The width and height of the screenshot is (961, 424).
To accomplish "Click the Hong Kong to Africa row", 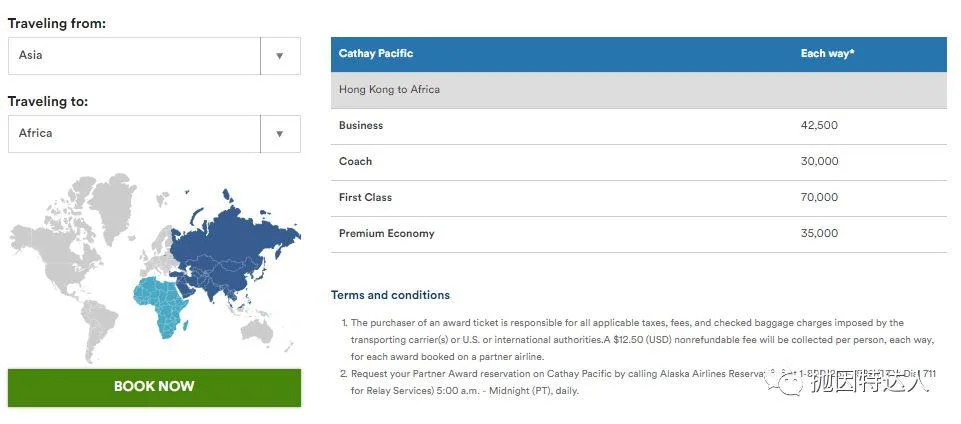I will point(389,90).
